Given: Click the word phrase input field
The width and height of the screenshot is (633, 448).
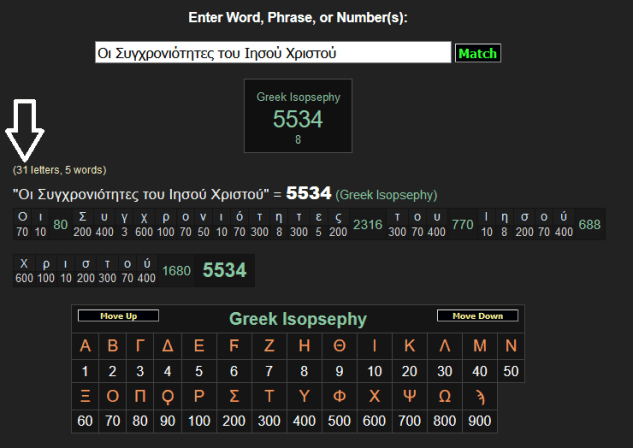Looking at the screenshot, I should [x=270, y=52].
